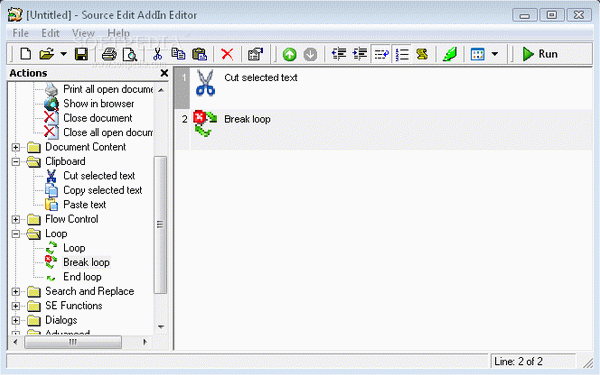600x375 pixels.
Task: Click the Actions tree scroll down arrow
Action: click(x=161, y=327)
